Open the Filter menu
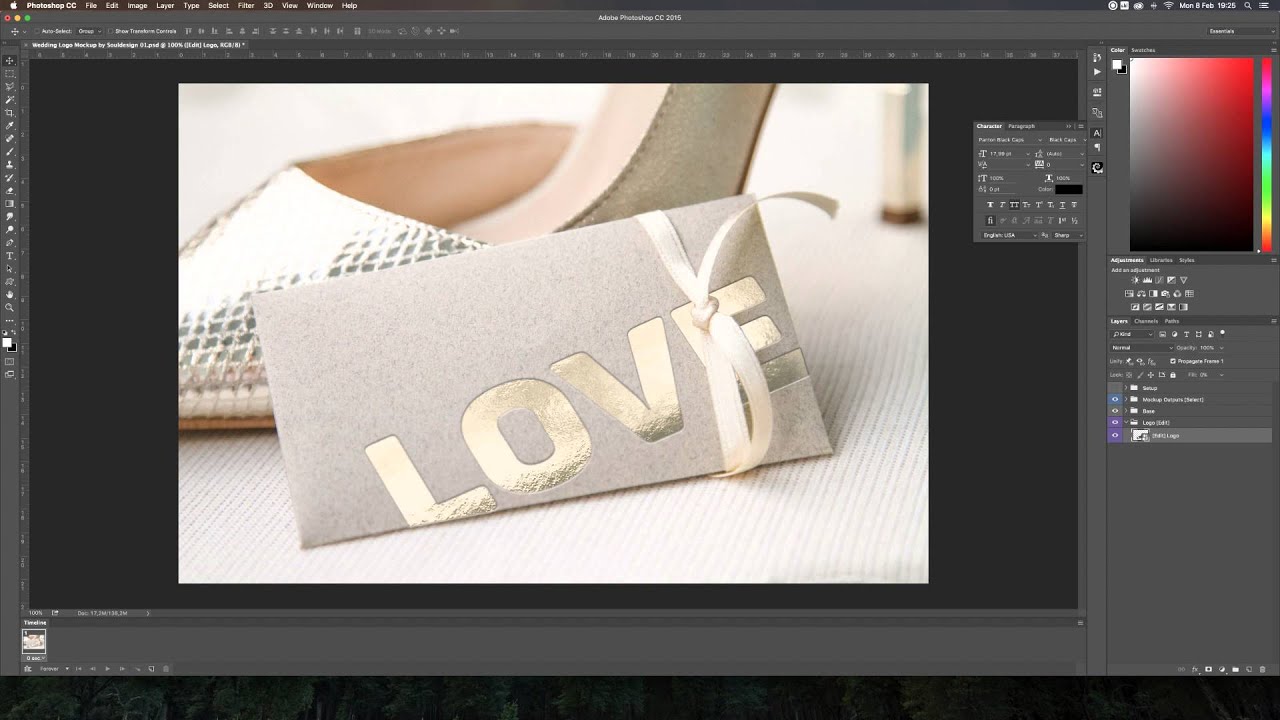1280x720 pixels. click(x=246, y=5)
